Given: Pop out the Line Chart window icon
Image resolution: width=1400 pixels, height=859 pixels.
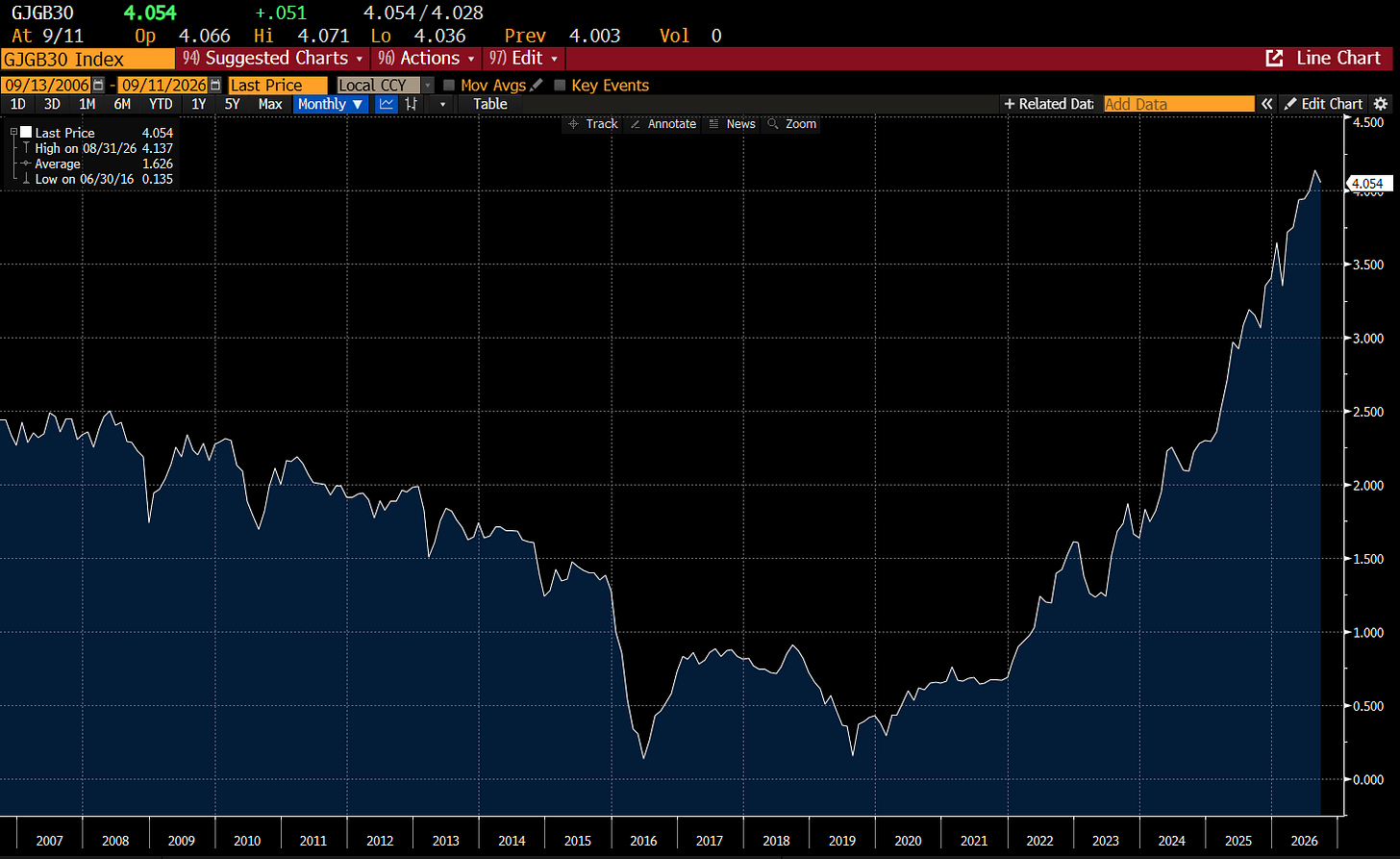Looking at the screenshot, I should click(x=1274, y=59).
